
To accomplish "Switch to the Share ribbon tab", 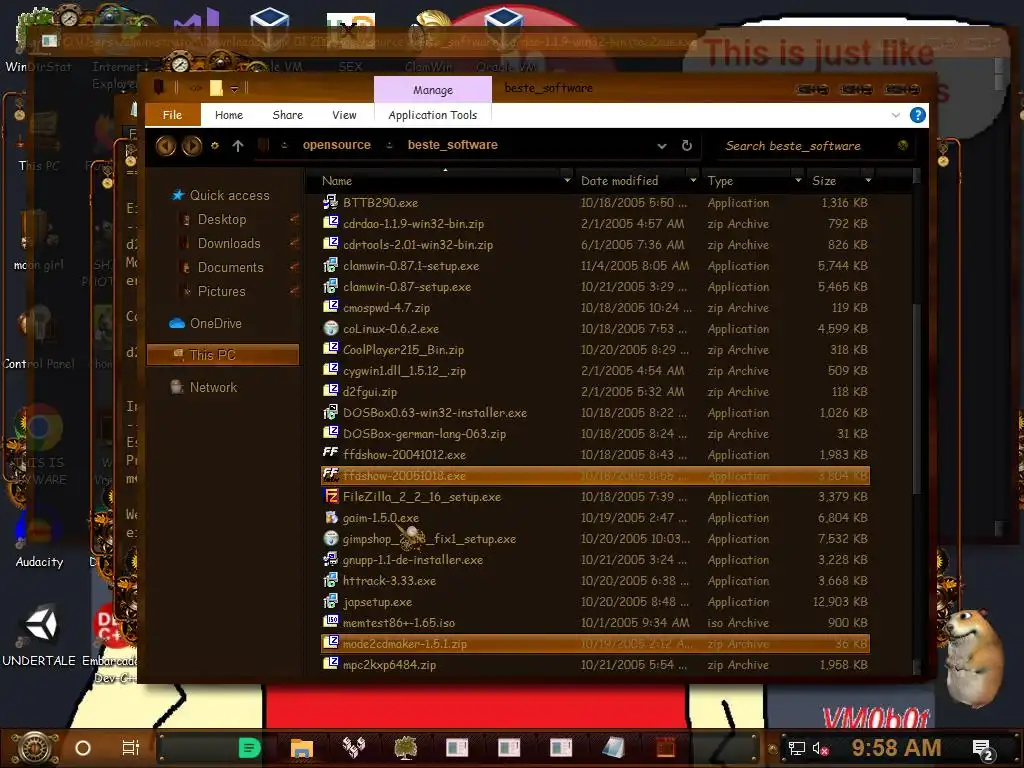I will click(x=287, y=115).
